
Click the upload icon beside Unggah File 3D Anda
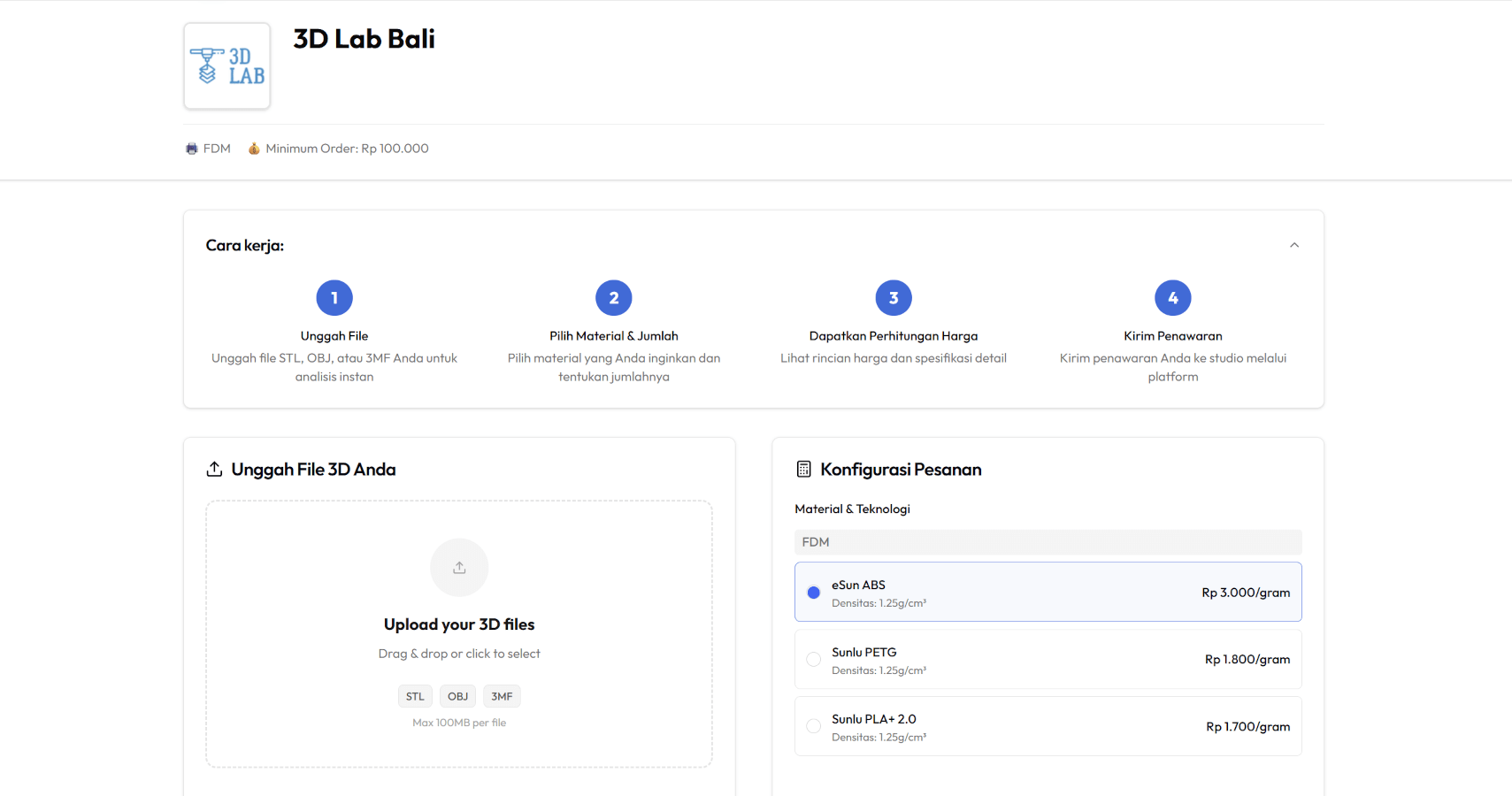(212, 469)
